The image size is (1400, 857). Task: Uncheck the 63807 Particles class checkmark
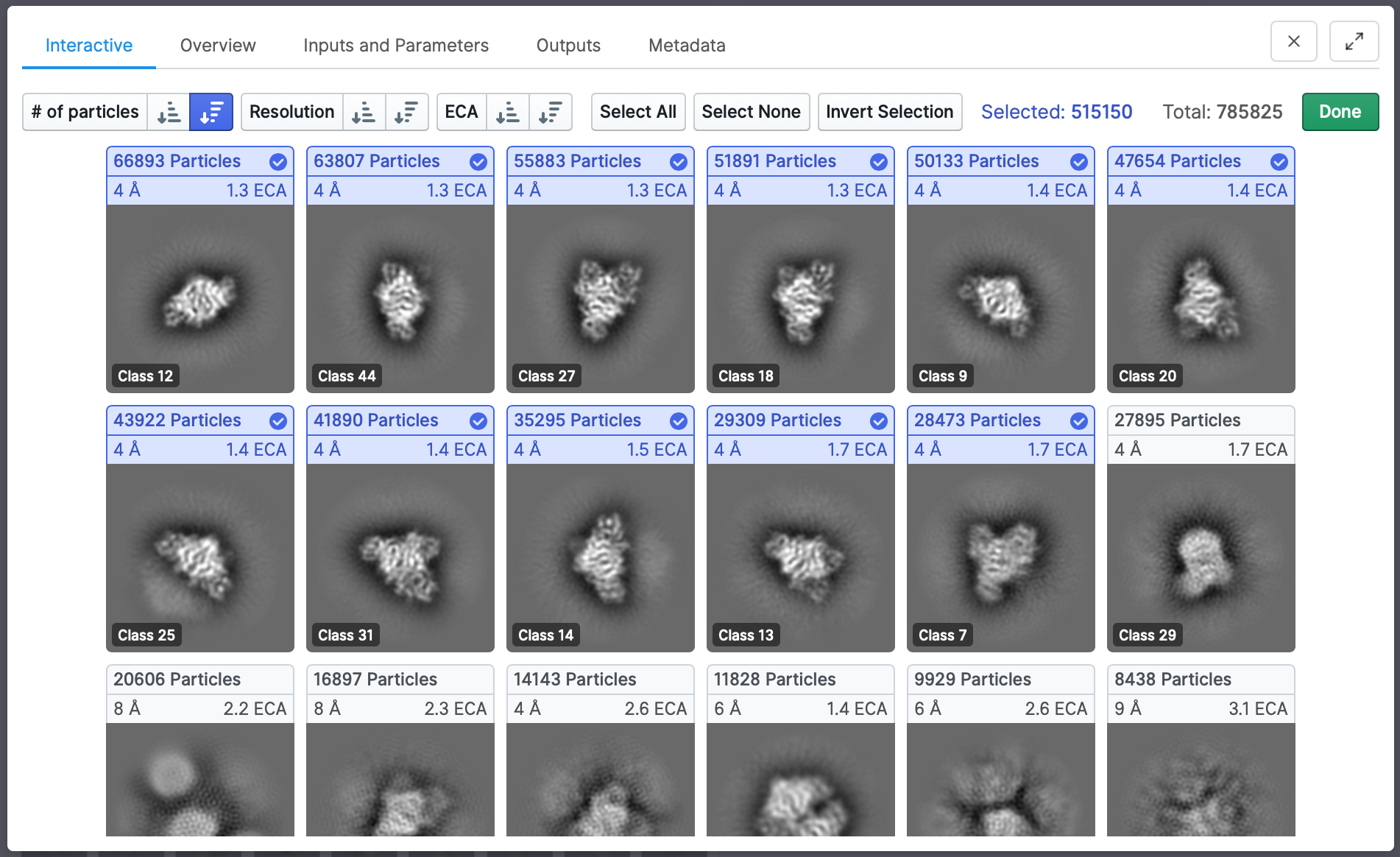478,162
